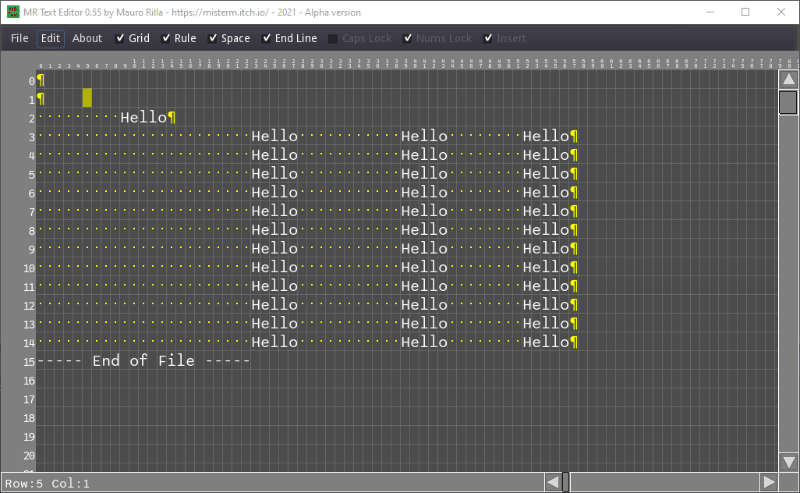Click the vertical scrollbar down arrow
Image resolution: width=800 pixels, height=493 pixels.
click(x=788, y=461)
